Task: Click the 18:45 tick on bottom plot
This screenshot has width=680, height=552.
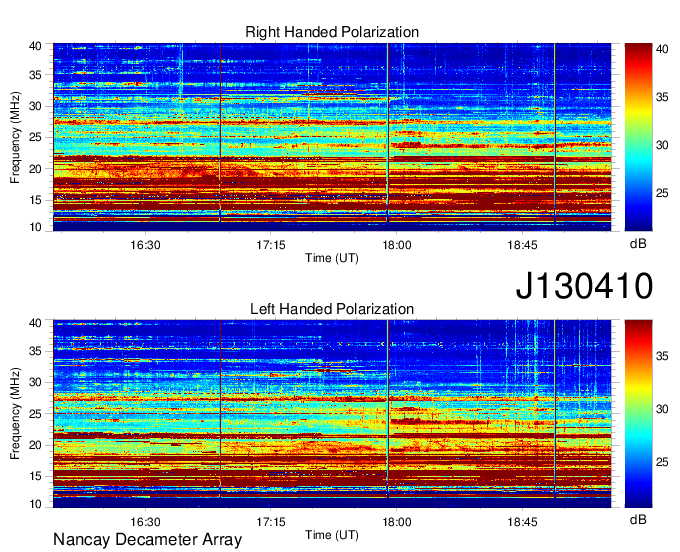Action: pyautogui.click(x=523, y=521)
